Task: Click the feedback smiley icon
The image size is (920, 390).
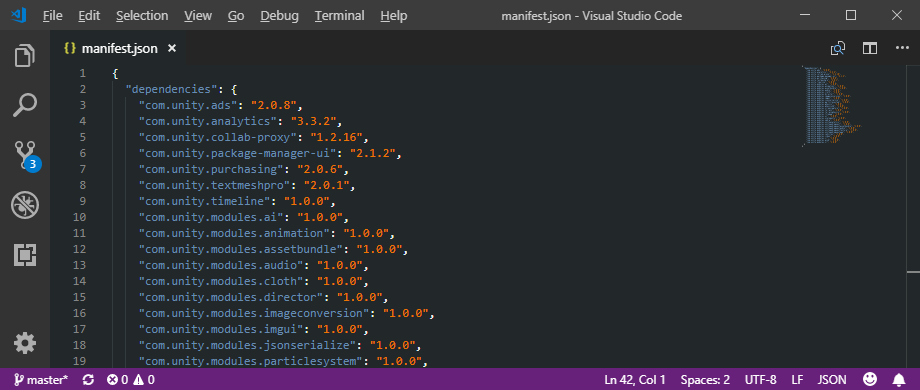Action: tap(871, 379)
